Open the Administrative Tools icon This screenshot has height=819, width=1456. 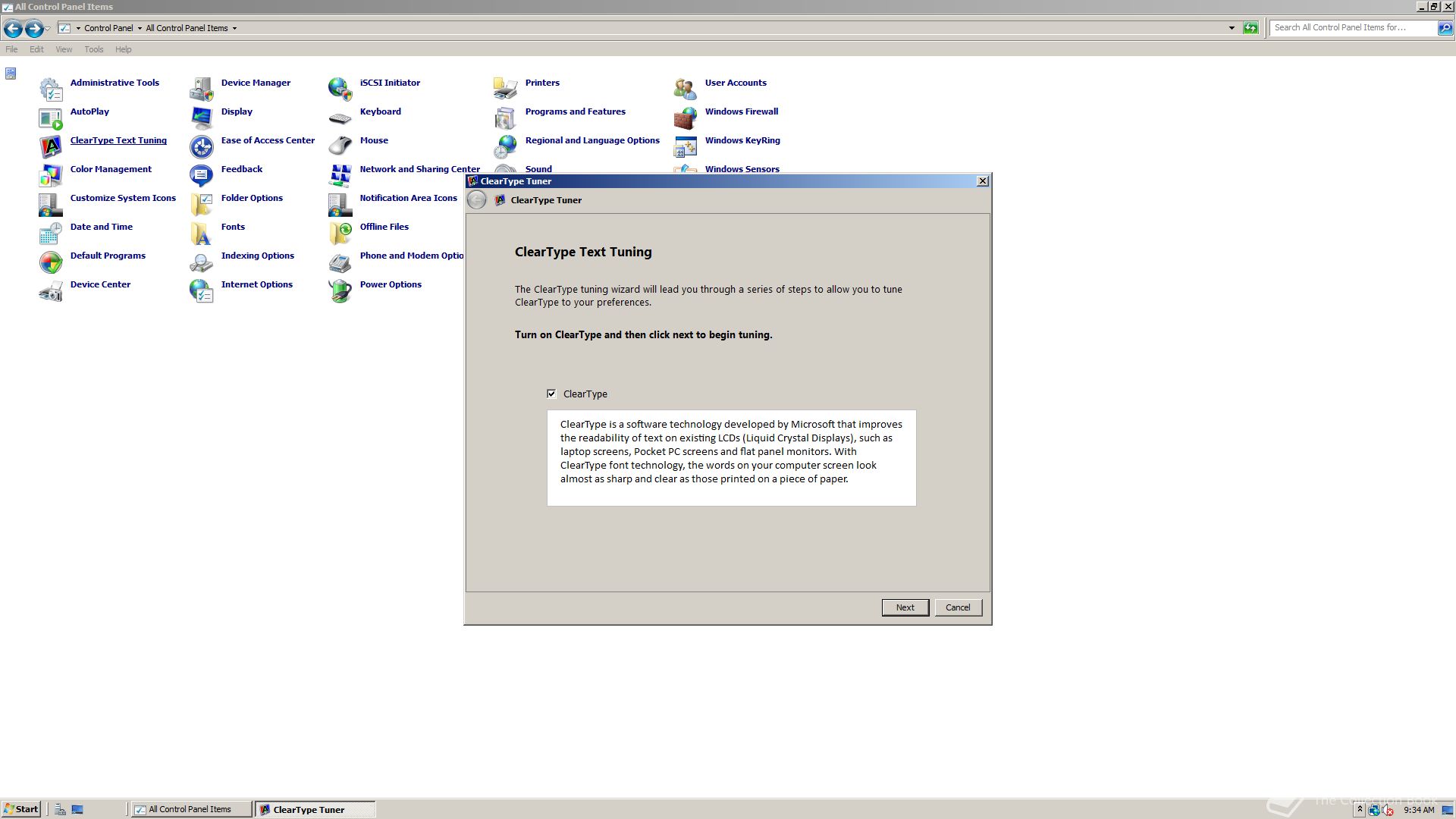[x=51, y=89]
